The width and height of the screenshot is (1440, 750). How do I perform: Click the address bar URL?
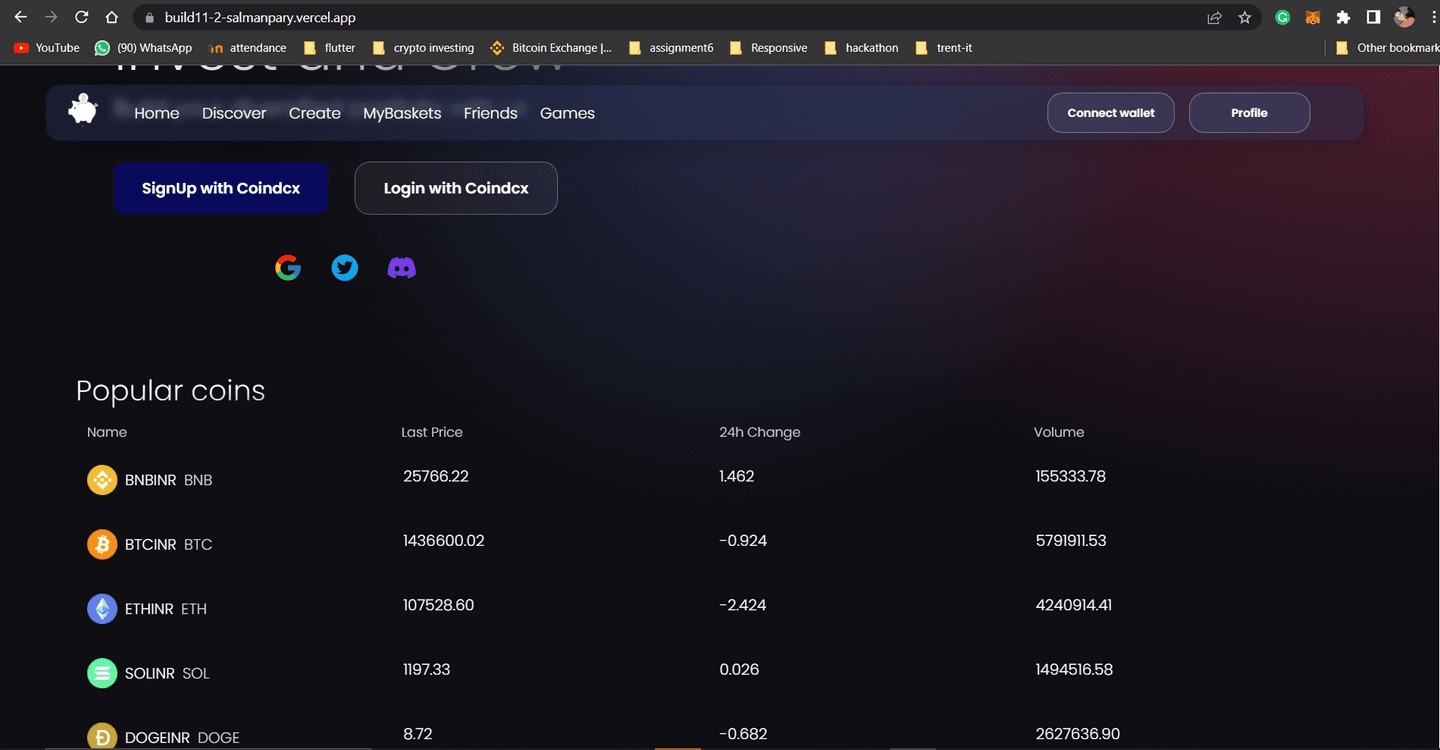(x=260, y=17)
